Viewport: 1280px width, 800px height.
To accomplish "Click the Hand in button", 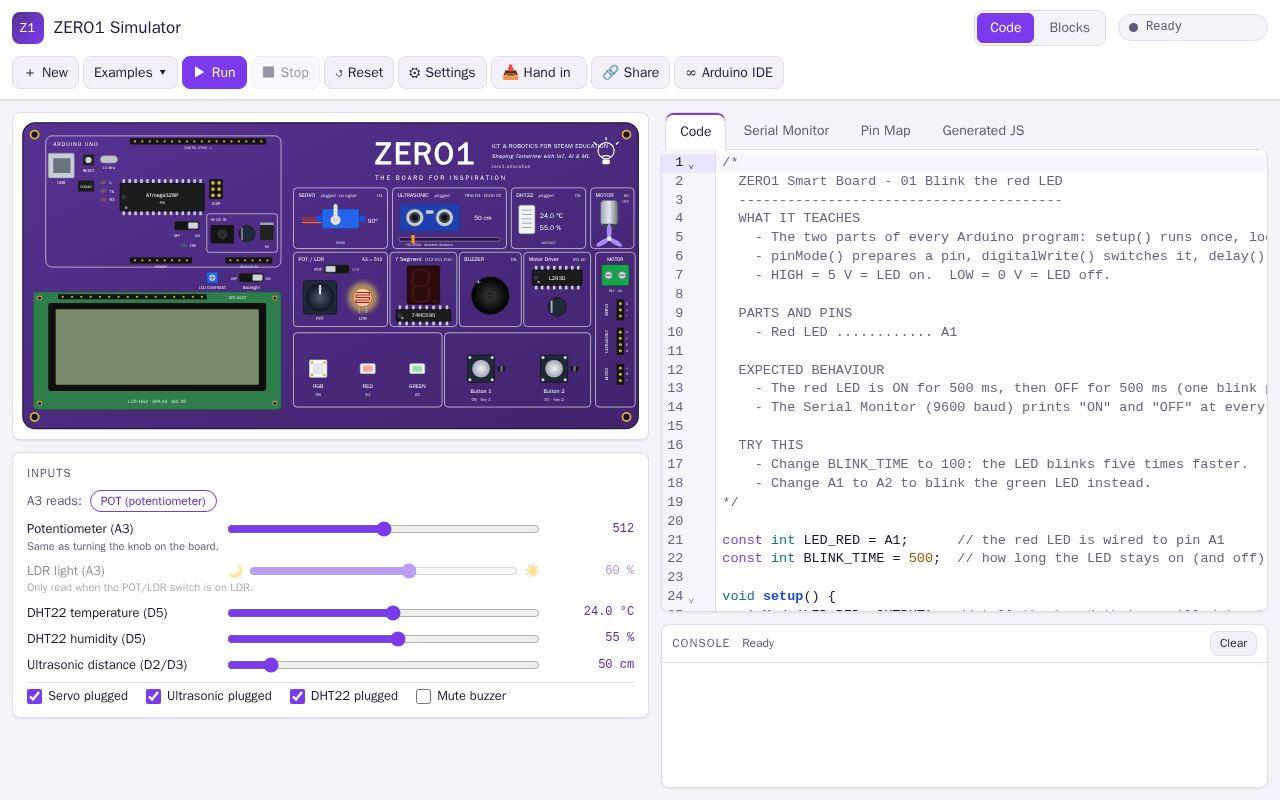I will pyautogui.click(x=538, y=72).
